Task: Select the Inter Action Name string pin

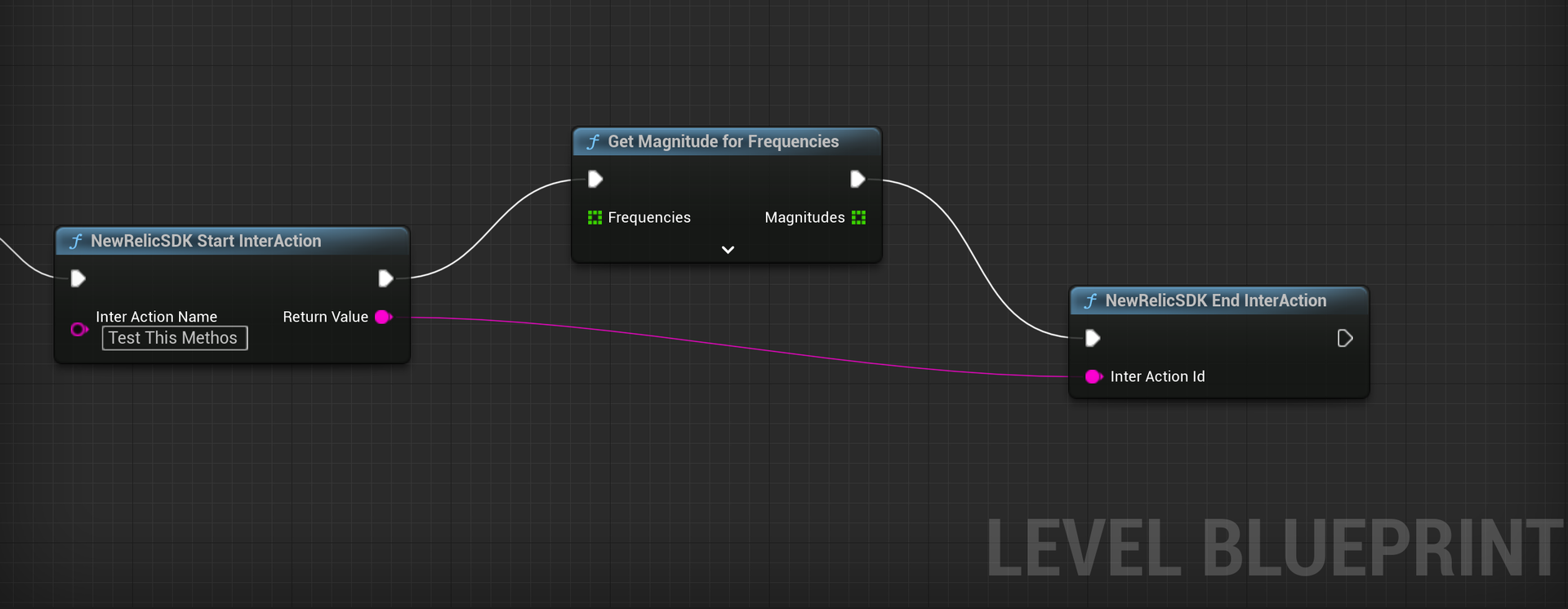Action: [x=79, y=329]
